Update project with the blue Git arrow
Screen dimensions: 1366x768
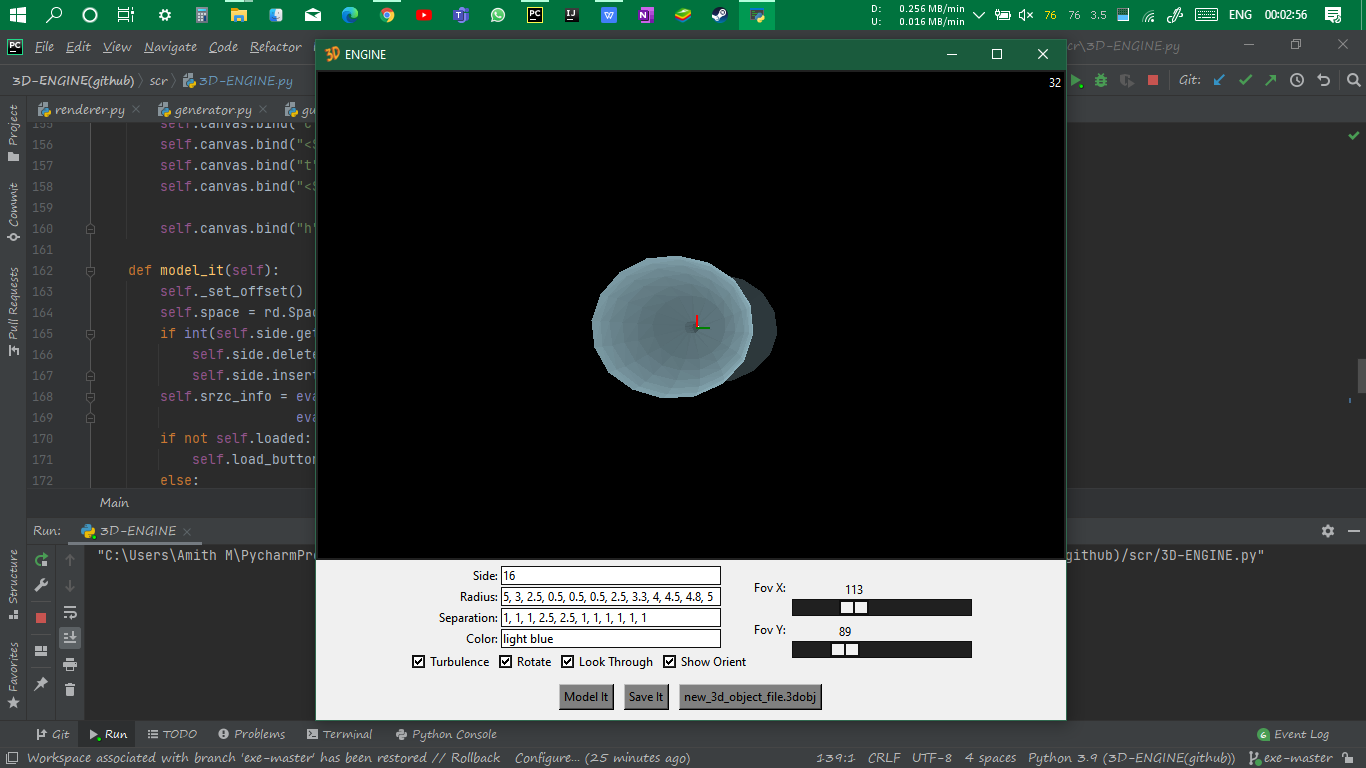click(1219, 80)
